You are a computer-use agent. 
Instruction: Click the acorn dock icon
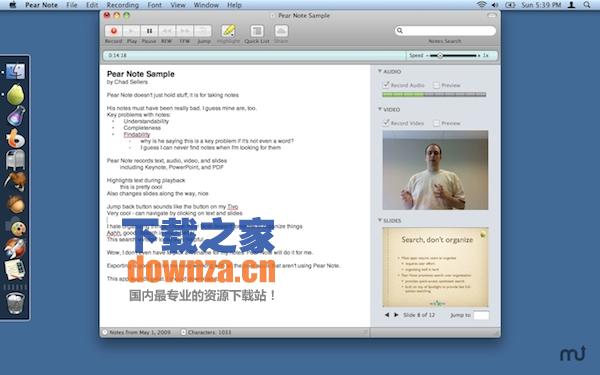16,204
